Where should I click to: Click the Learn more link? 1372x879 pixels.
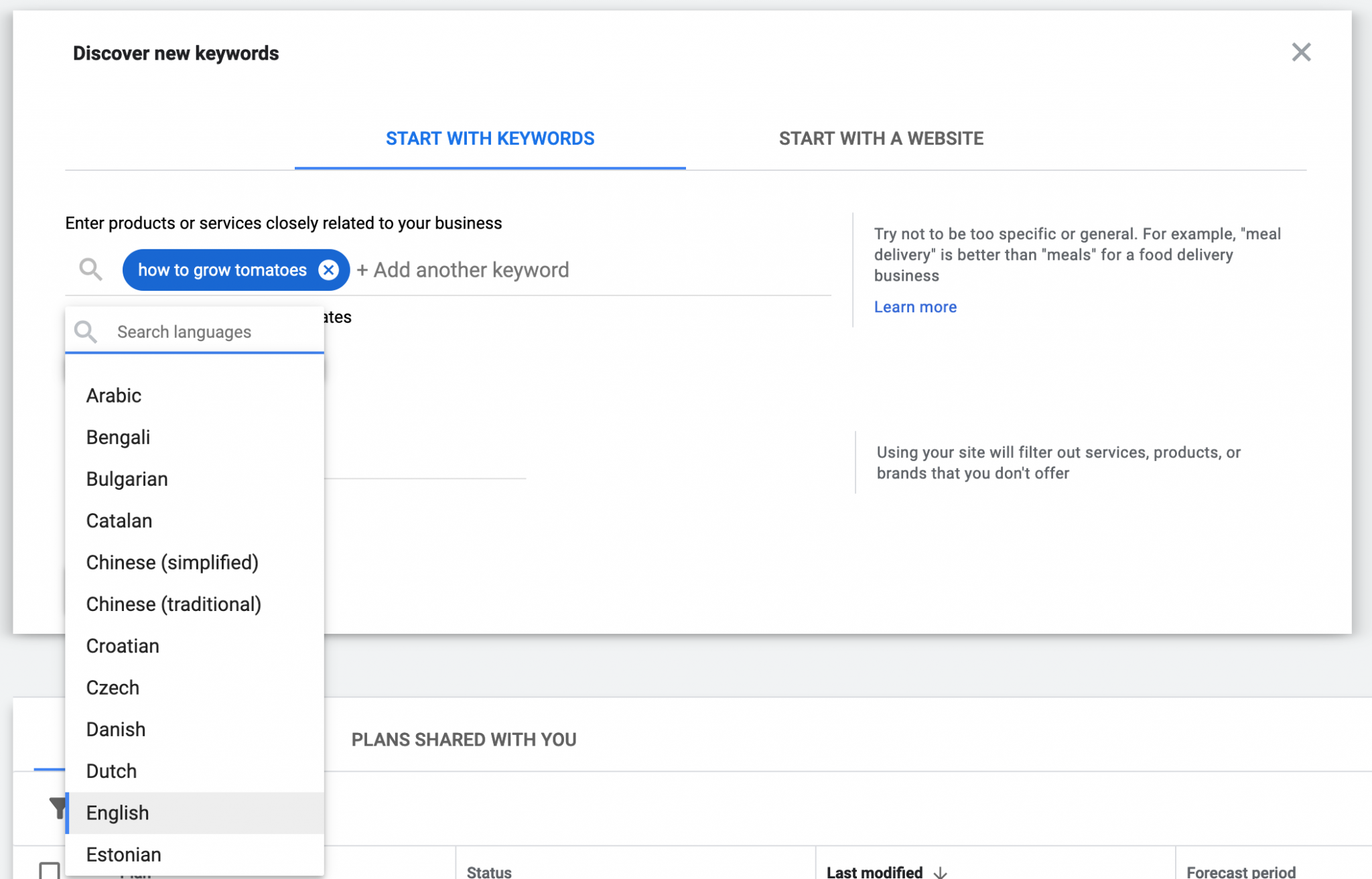(915, 307)
